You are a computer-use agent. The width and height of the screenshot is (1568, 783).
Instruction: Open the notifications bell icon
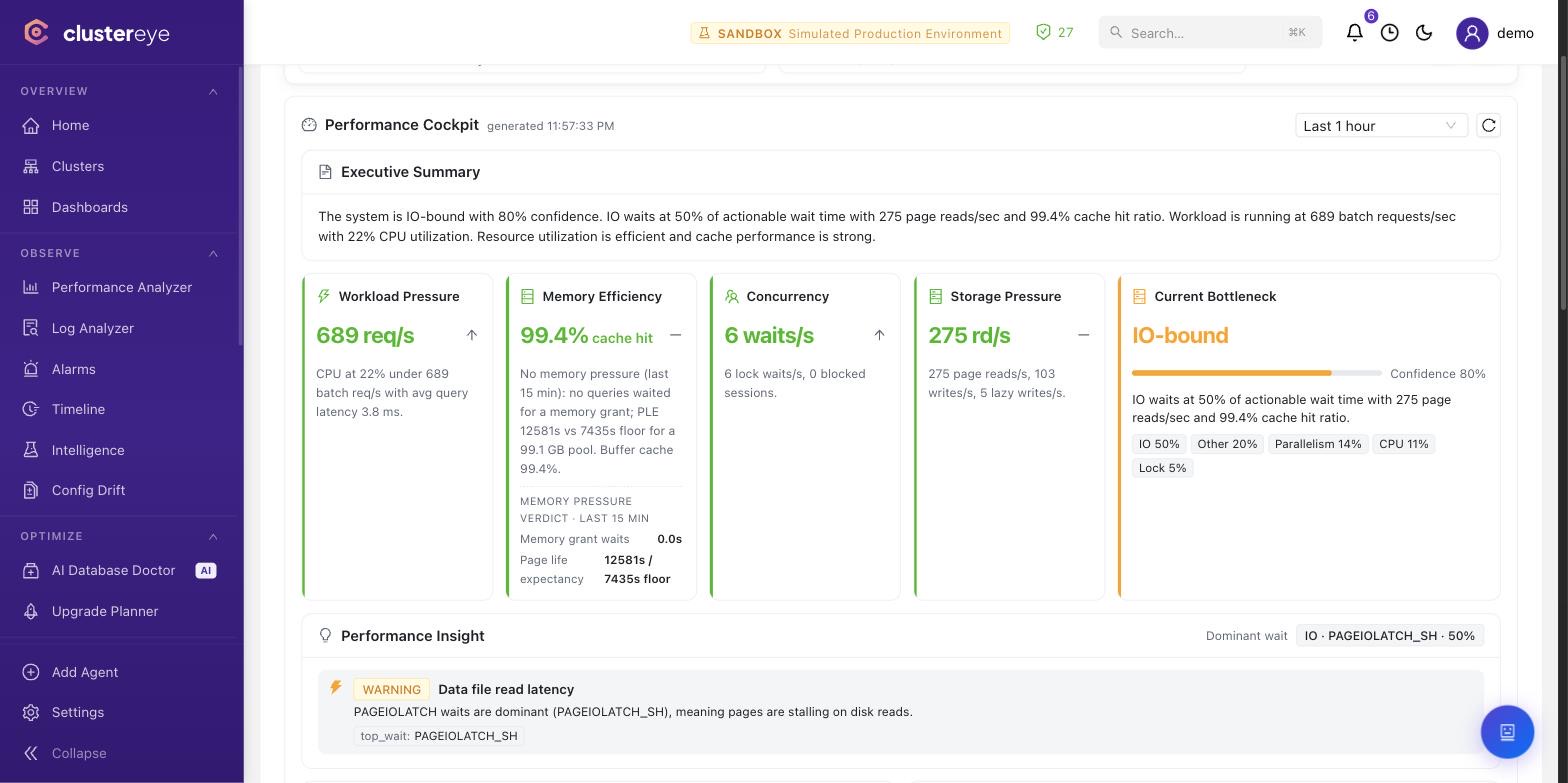[1355, 33]
